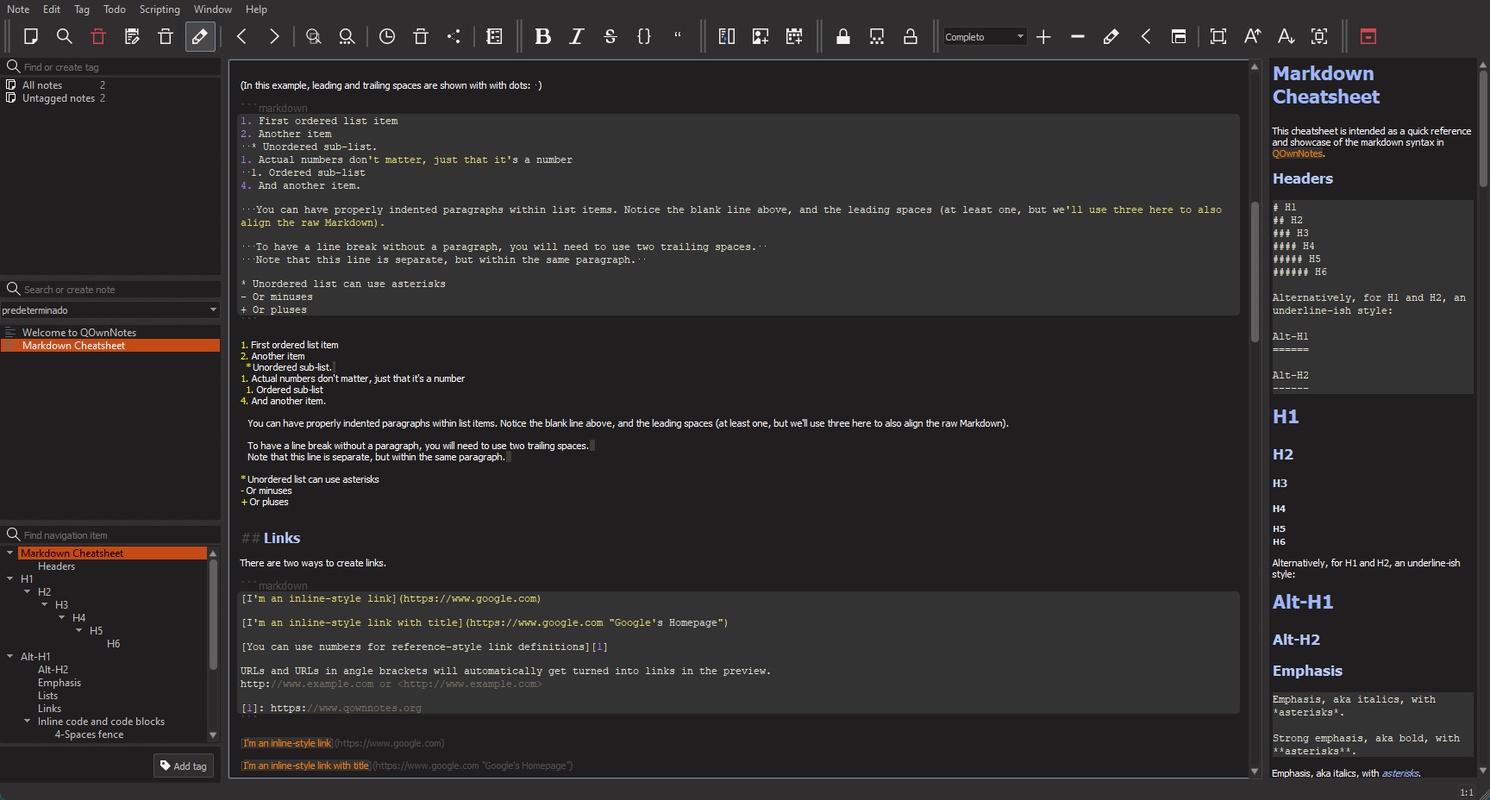
Task: Insert image using the picture icon
Action: point(760,37)
